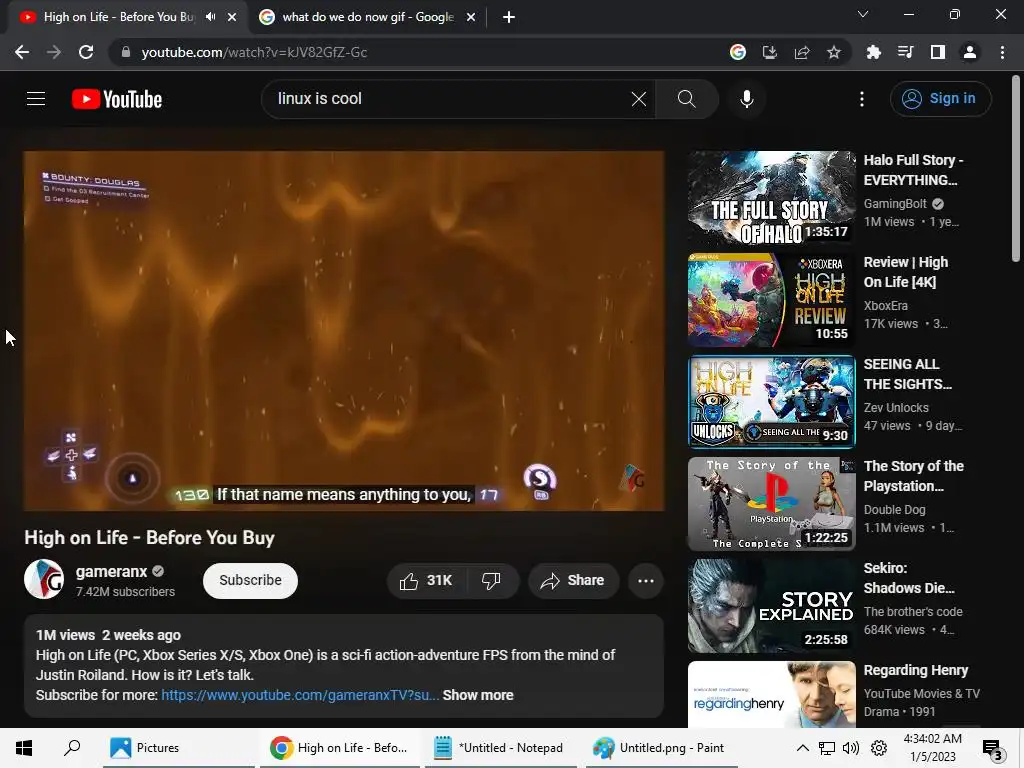Open a new browser tab
Screen dimensions: 1024x768
[x=509, y=18]
